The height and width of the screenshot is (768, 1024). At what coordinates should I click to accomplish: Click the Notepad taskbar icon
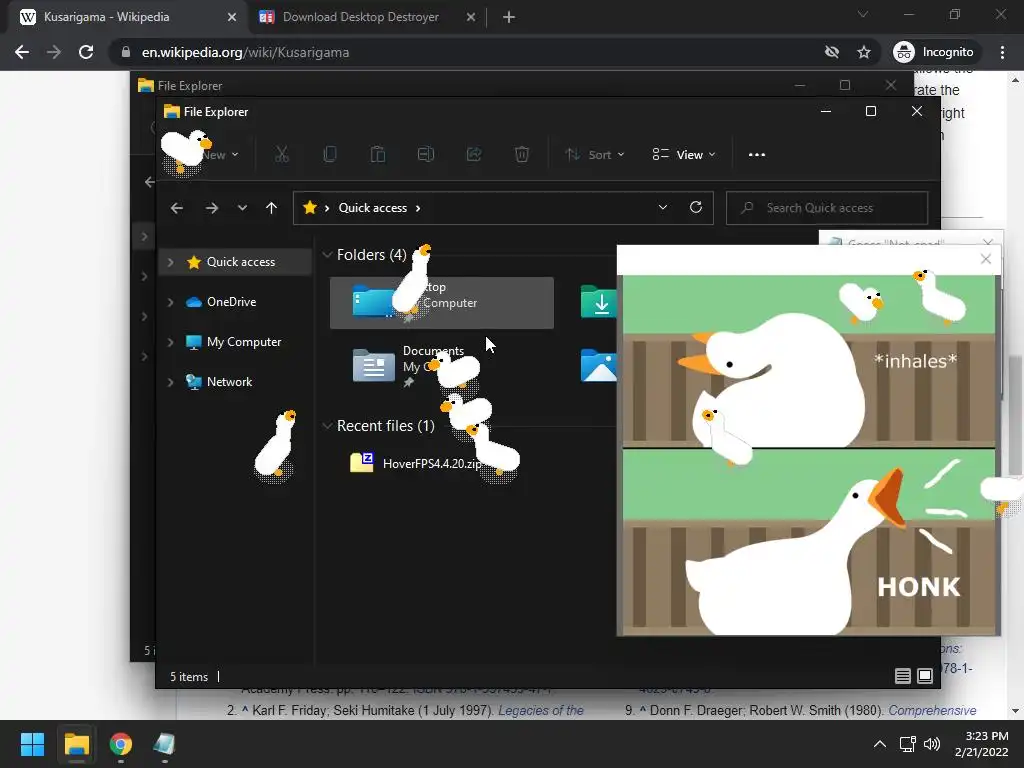(x=164, y=744)
